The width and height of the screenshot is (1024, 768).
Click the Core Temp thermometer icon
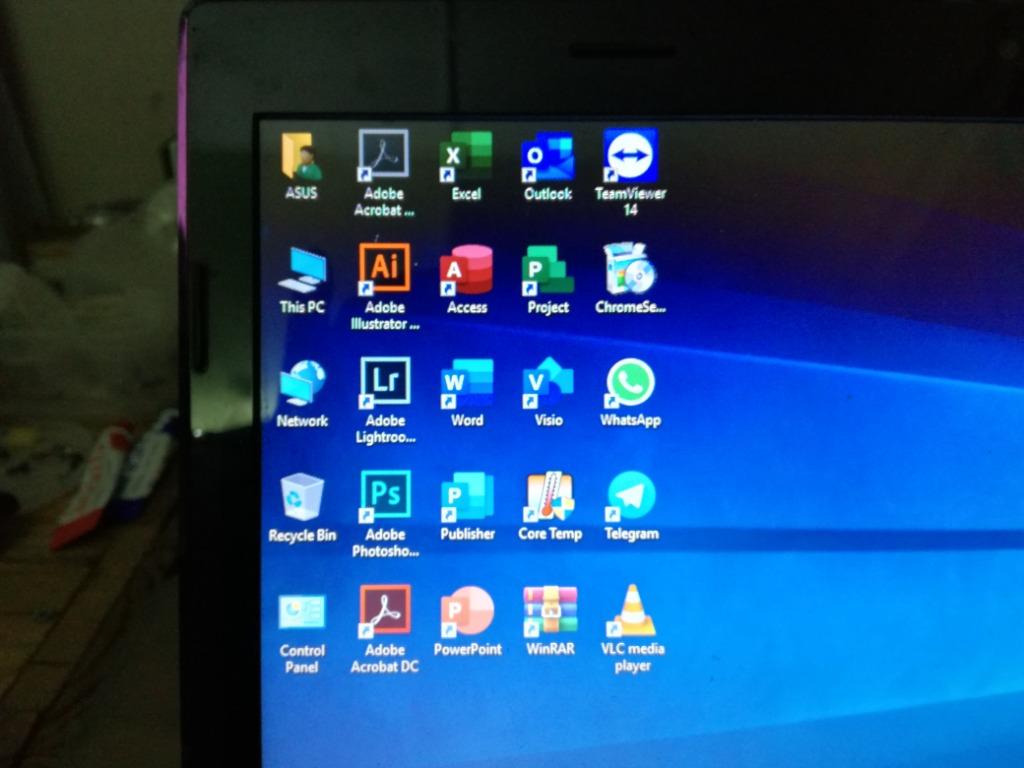pos(550,497)
